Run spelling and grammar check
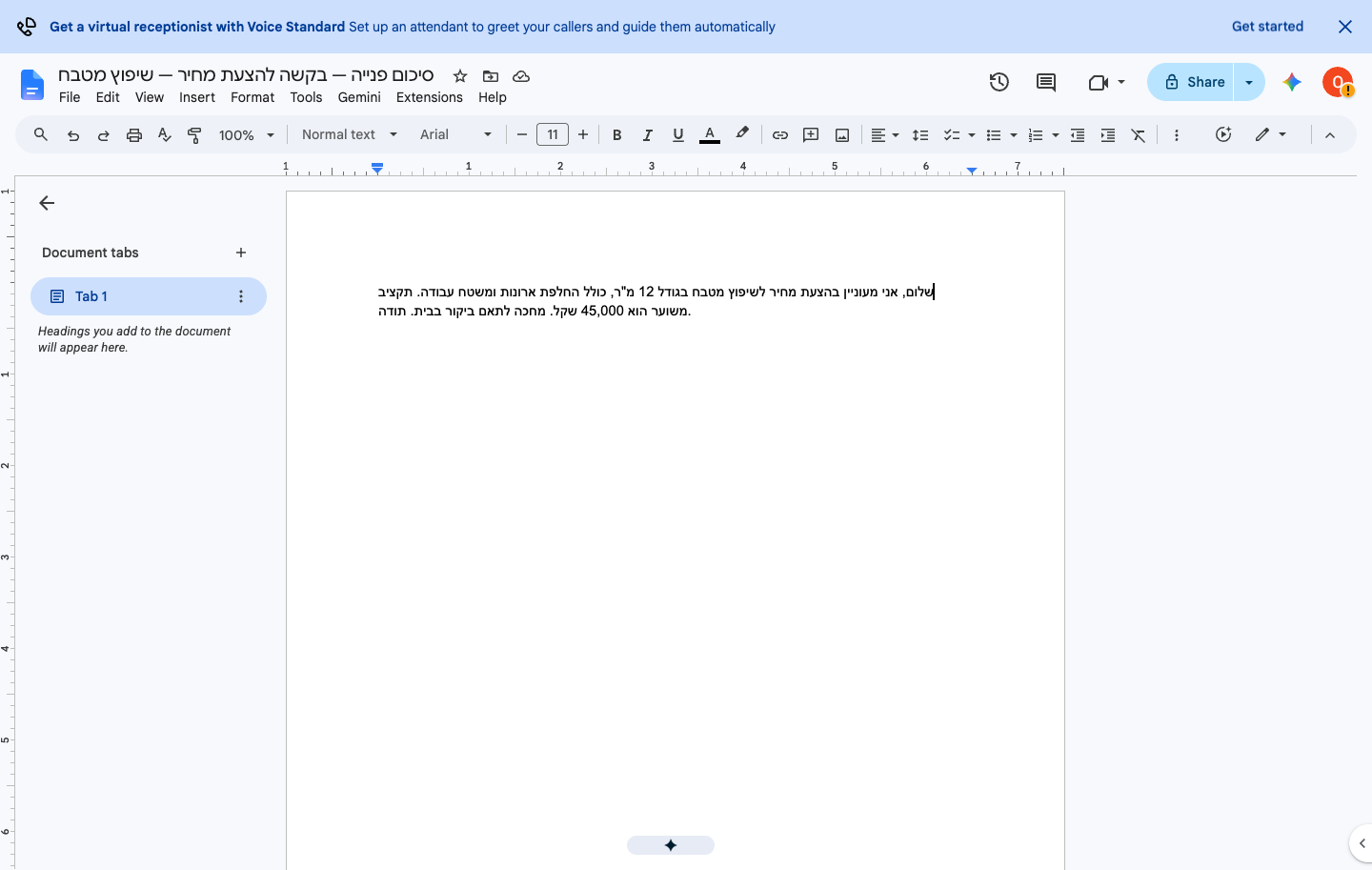Image resolution: width=1372 pixels, height=870 pixels. click(165, 135)
